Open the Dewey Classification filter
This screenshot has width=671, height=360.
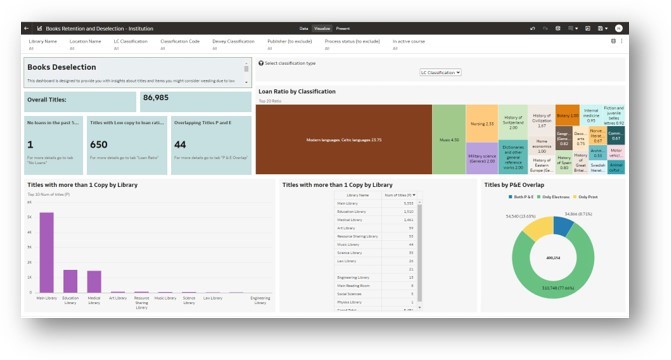click(x=233, y=44)
